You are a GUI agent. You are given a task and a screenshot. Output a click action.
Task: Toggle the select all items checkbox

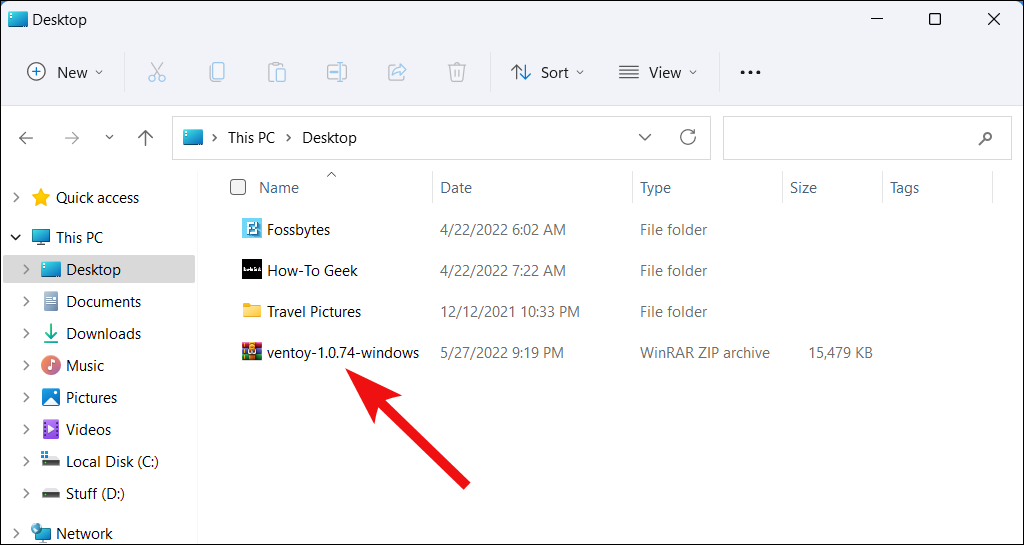click(x=238, y=187)
